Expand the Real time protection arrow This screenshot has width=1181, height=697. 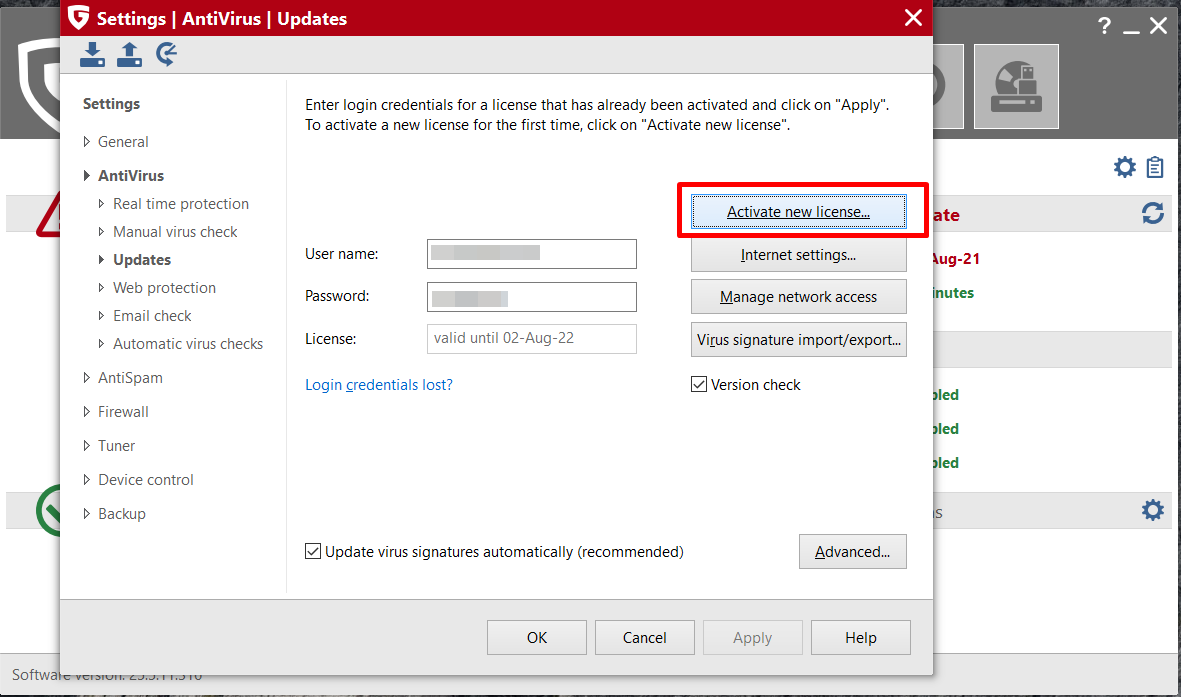[102, 203]
